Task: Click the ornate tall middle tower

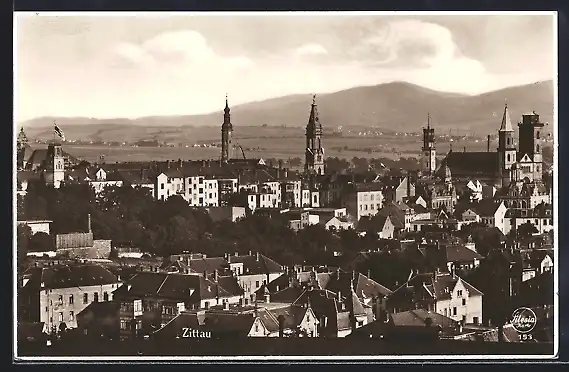Action: [314, 136]
